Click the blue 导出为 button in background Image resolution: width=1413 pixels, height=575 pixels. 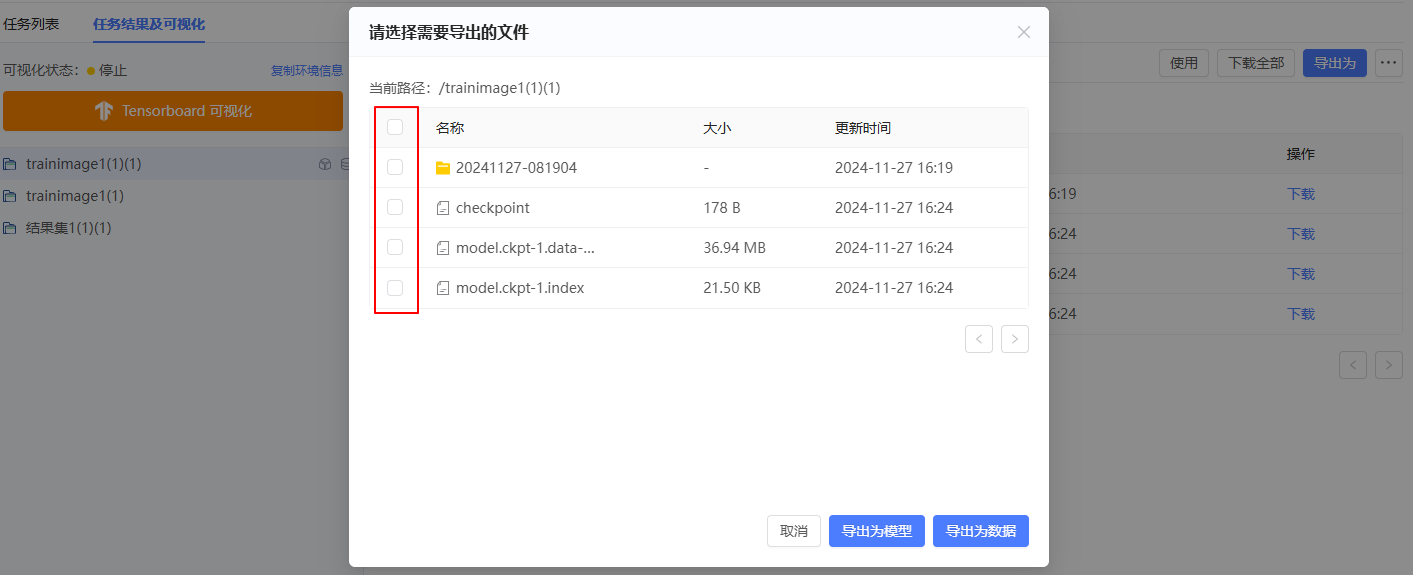tap(1335, 63)
